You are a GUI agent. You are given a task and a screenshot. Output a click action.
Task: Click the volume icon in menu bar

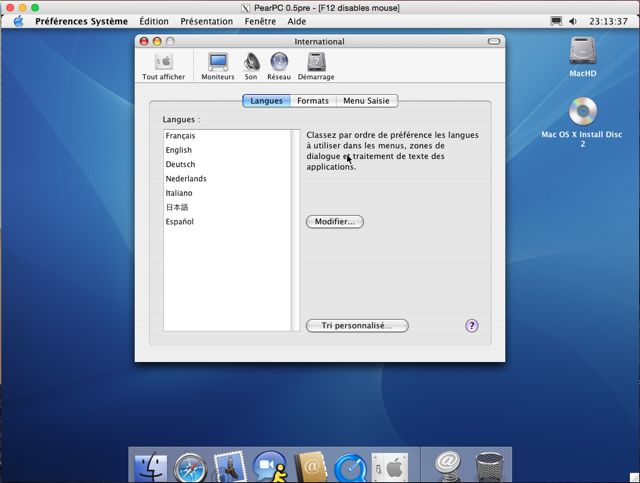tap(573, 21)
